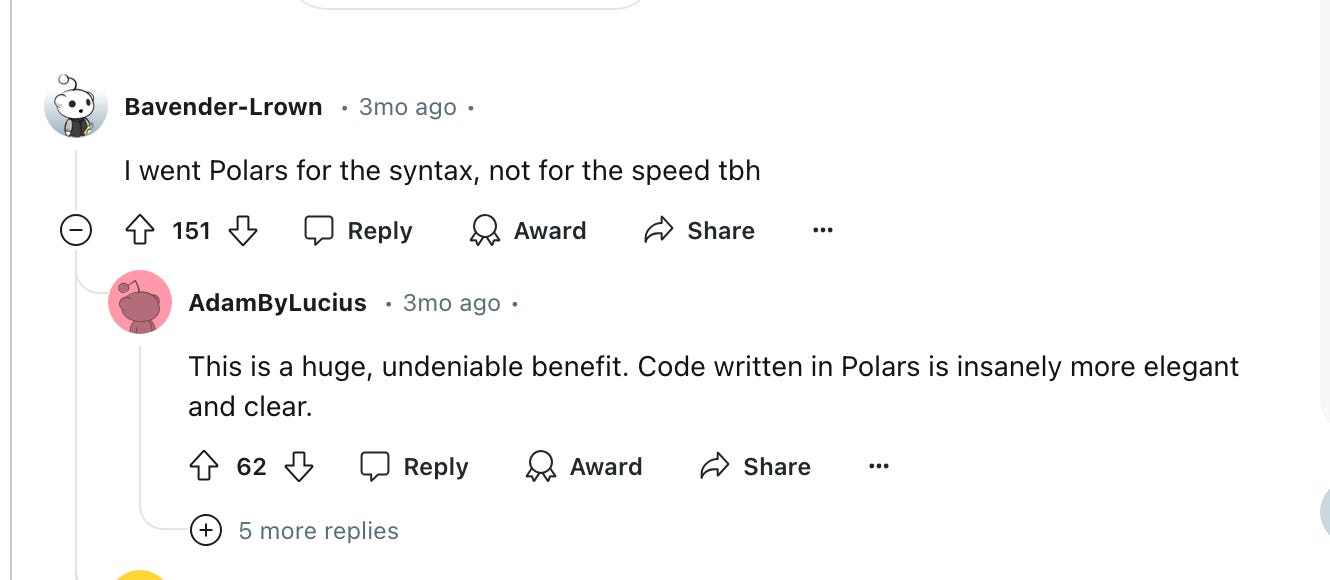
Task: Open the overflow menu on Bavender-Lrown's comment
Action: 822,230
